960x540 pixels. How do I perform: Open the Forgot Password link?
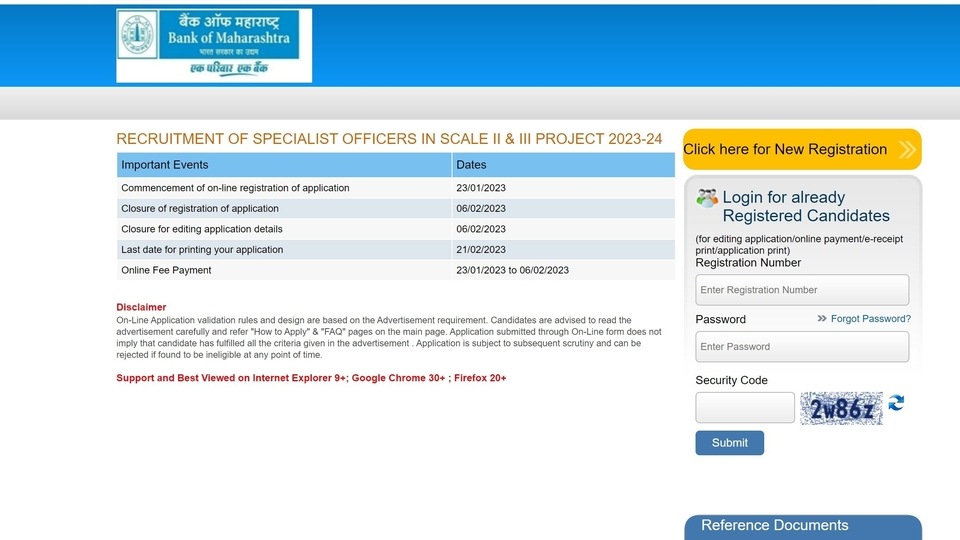(x=871, y=318)
